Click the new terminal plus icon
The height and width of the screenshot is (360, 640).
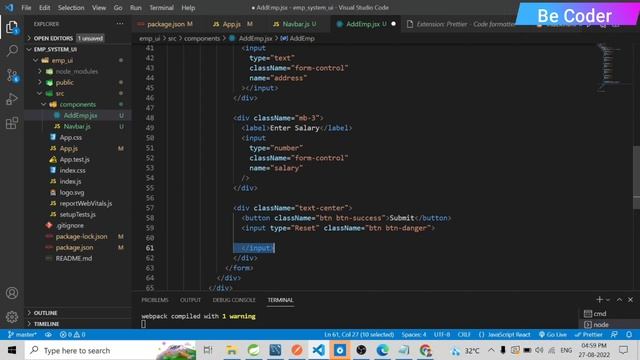(599, 300)
